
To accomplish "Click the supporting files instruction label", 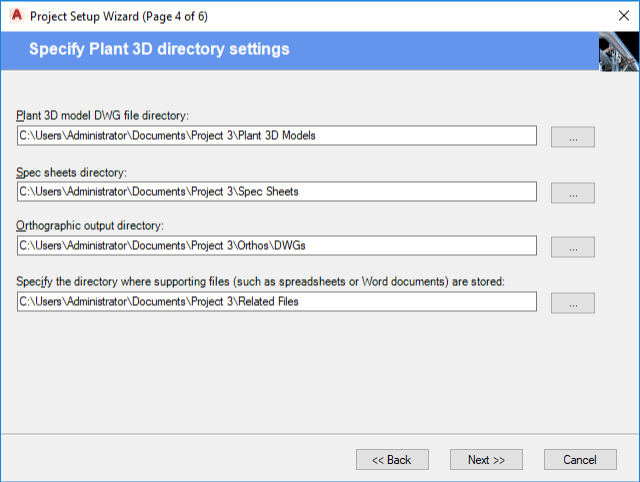I will click(x=260, y=282).
